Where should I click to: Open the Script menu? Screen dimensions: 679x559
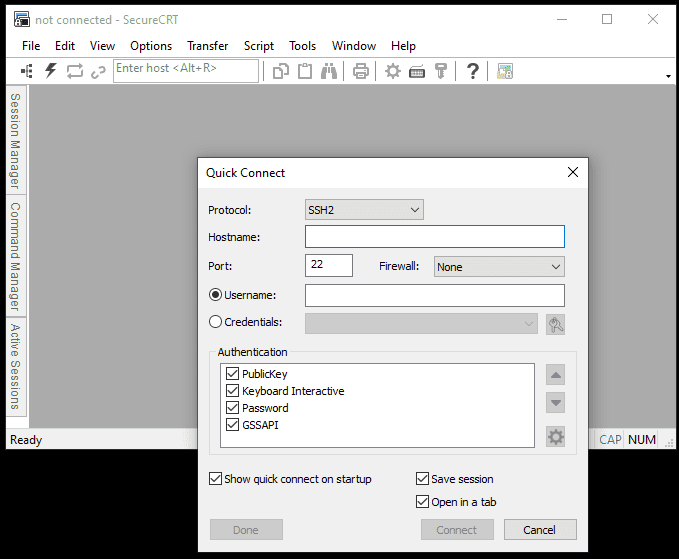(x=259, y=46)
